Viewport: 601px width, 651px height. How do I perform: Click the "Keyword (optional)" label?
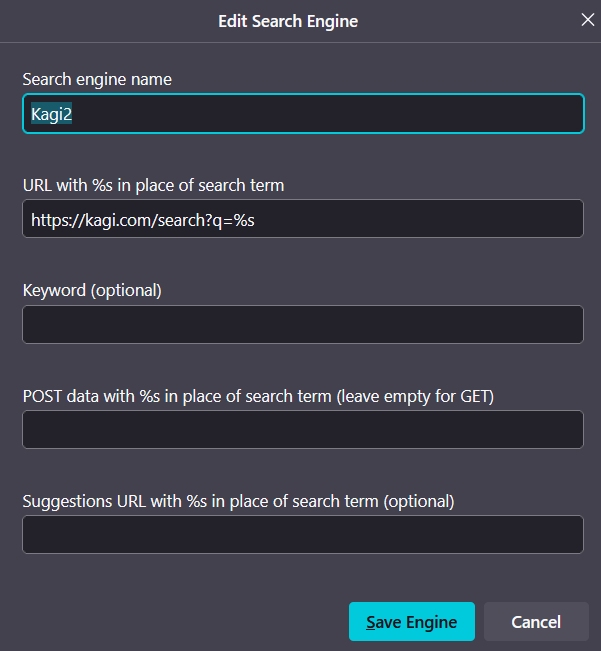tap(92, 290)
